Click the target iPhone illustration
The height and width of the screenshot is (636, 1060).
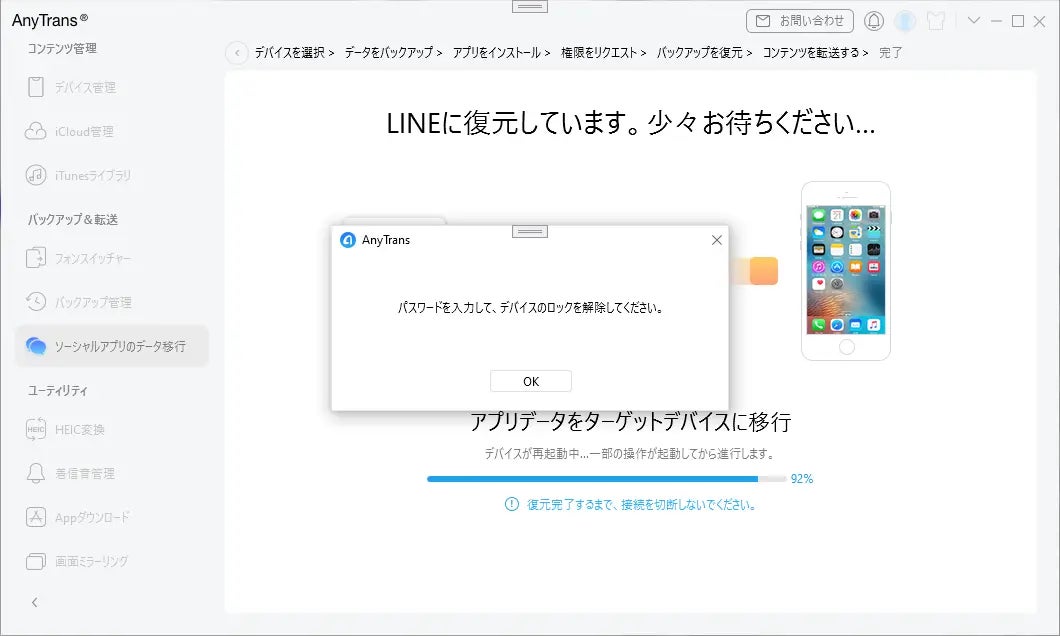pyautogui.click(x=846, y=271)
